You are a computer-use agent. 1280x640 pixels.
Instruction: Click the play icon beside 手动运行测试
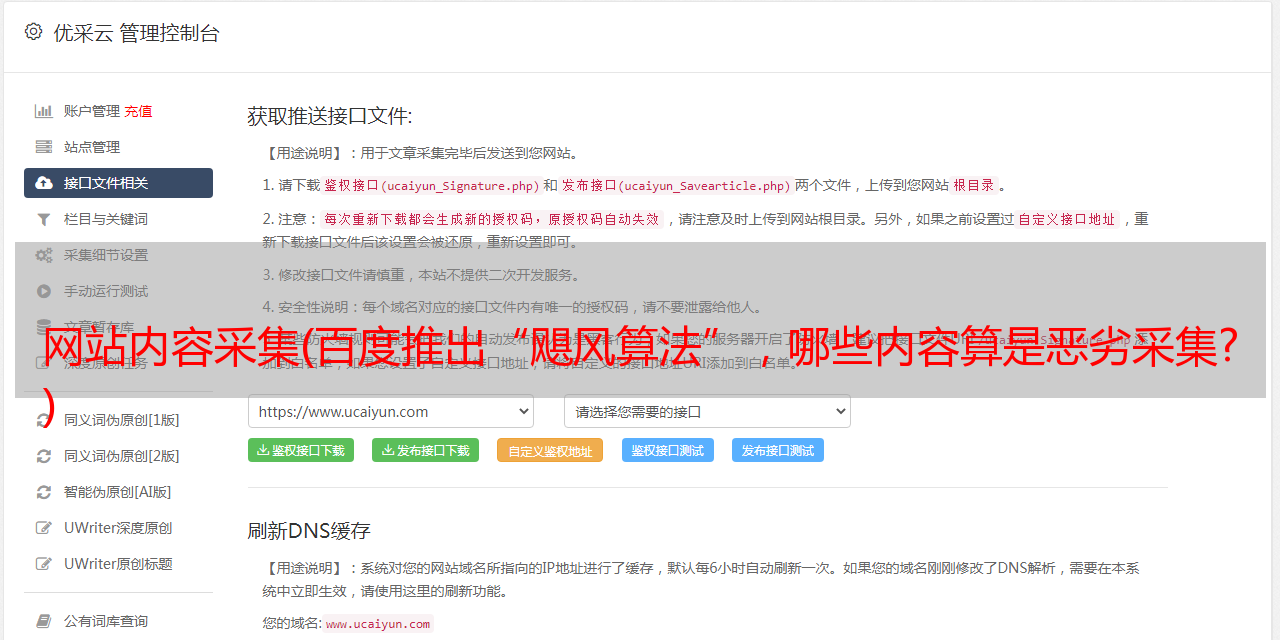coord(44,291)
